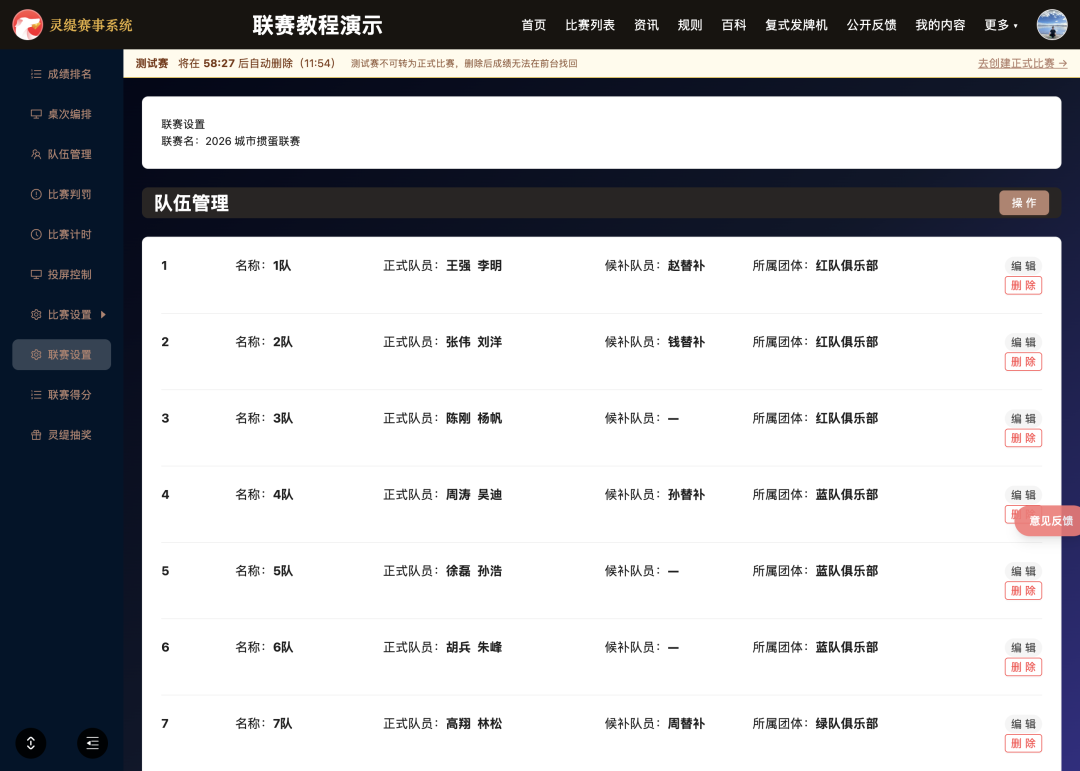Open 资讯 in top navigation

(x=647, y=25)
